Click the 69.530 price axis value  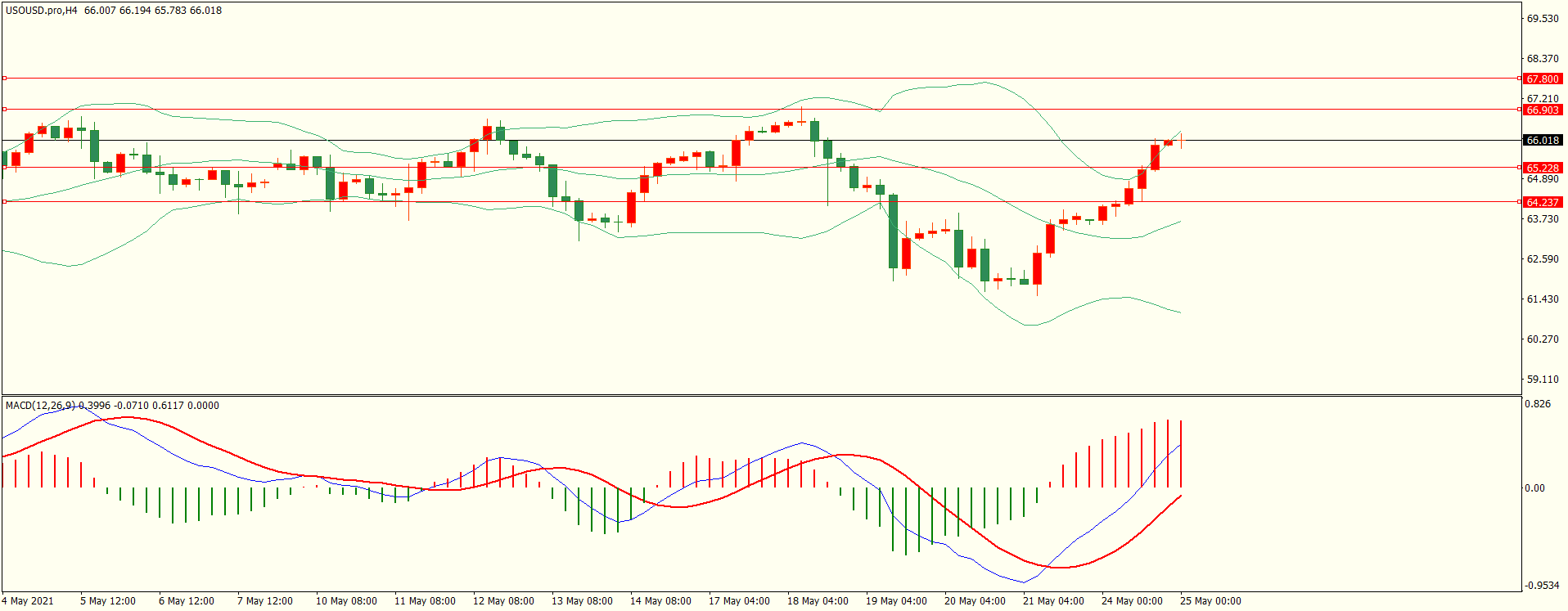pyautogui.click(x=1543, y=19)
